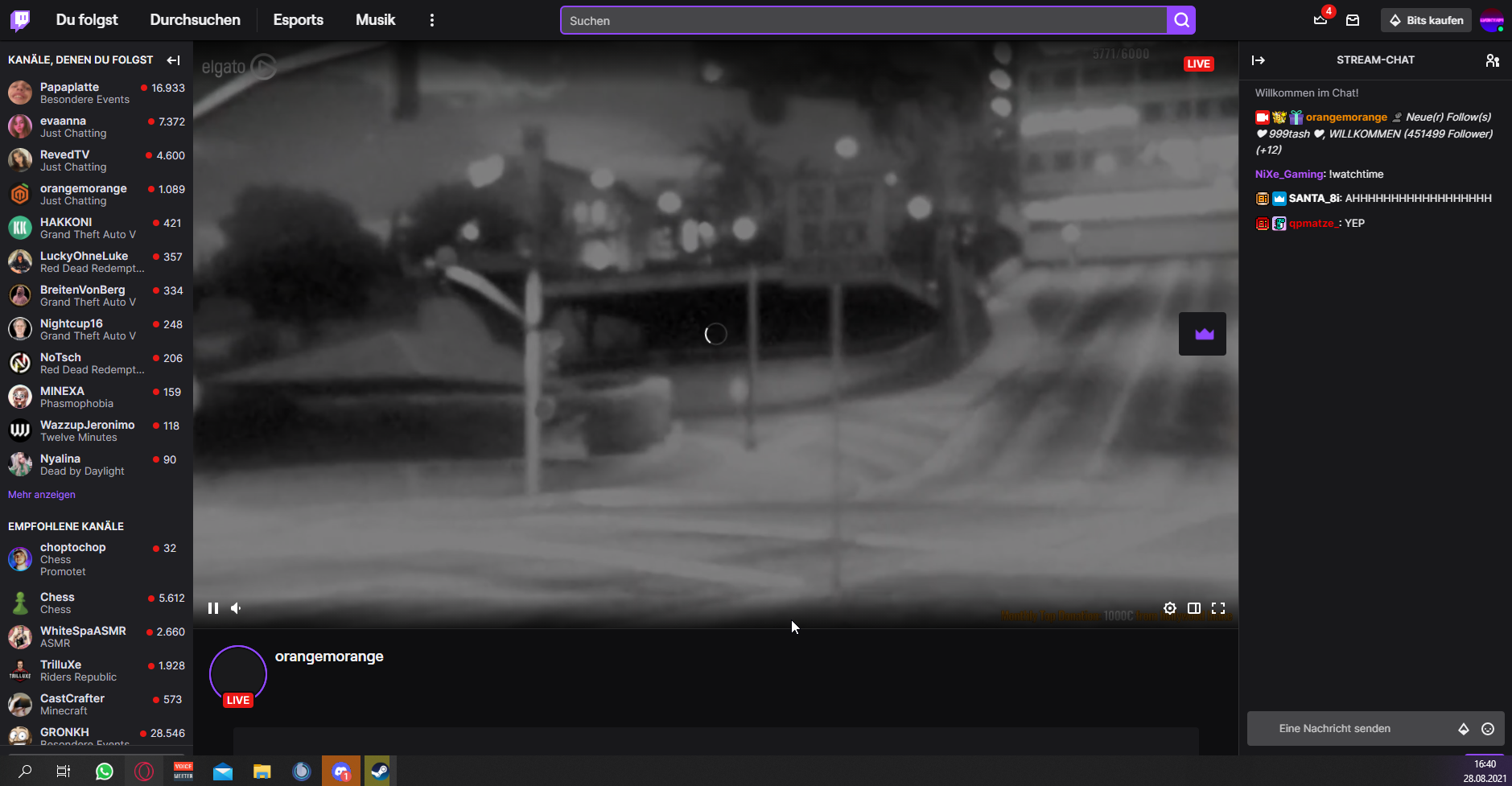
Task: Collapse the followed channels sidebar
Action: (173, 60)
